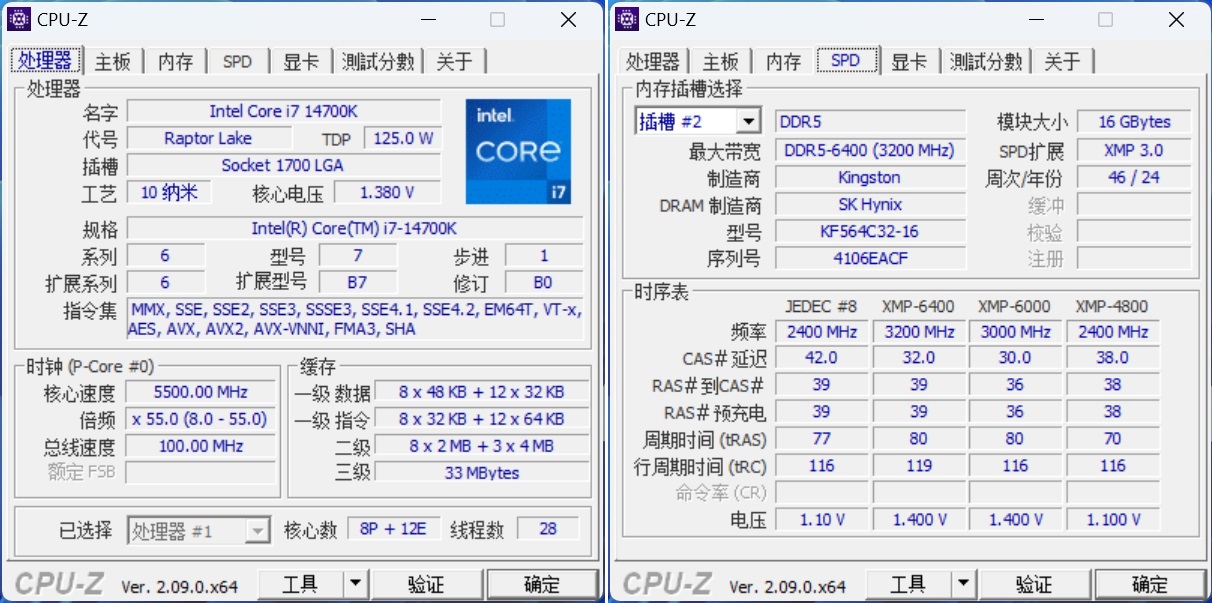Open SPD tab in left window
1212x603 pixels.
(237, 61)
